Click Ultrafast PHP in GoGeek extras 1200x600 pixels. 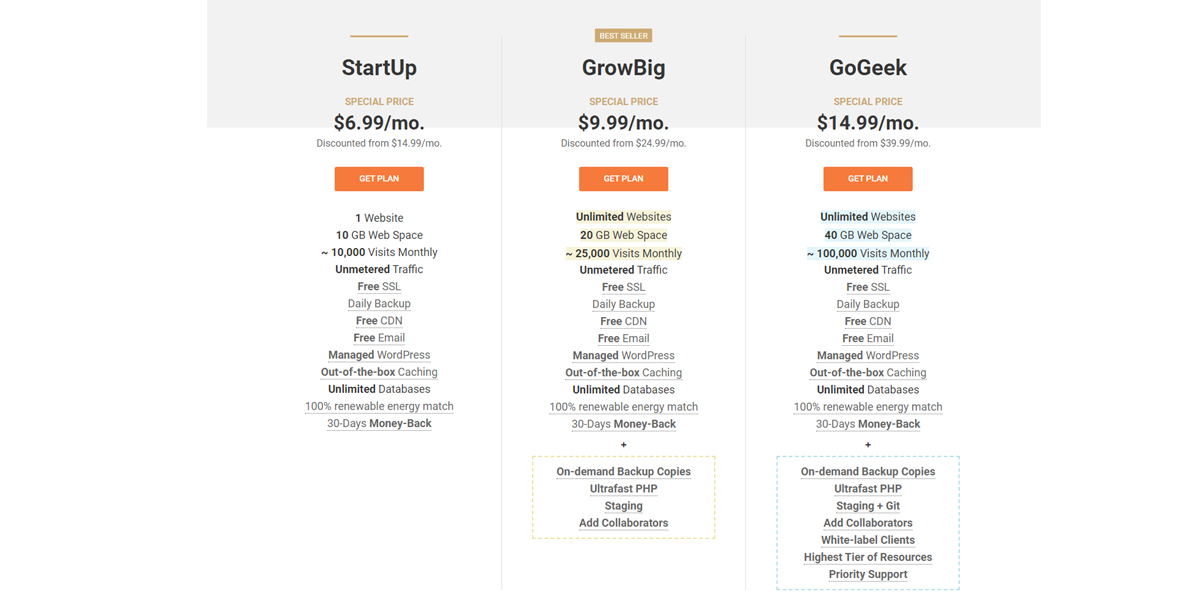(x=868, y=489)
